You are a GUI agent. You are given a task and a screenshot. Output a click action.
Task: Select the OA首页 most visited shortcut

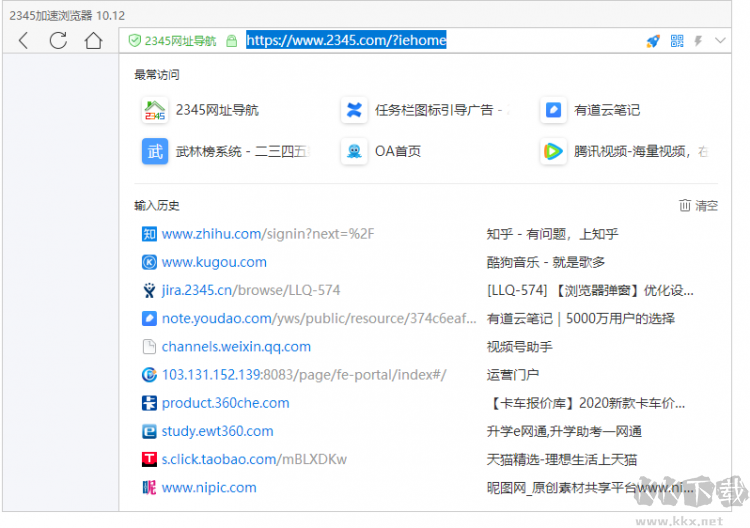click(397, 152)
